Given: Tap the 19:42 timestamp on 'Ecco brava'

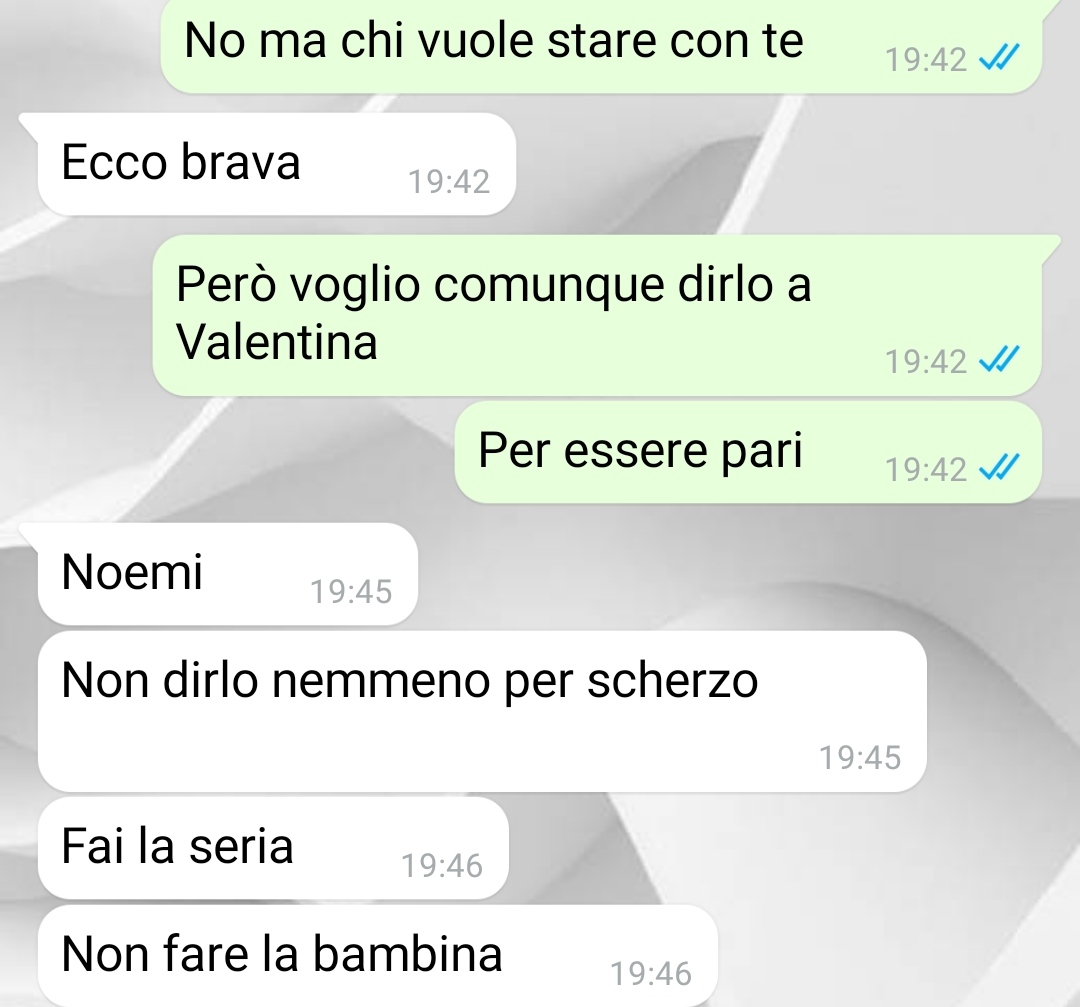Looking at the screenshot, I should (x=448, y=182).
